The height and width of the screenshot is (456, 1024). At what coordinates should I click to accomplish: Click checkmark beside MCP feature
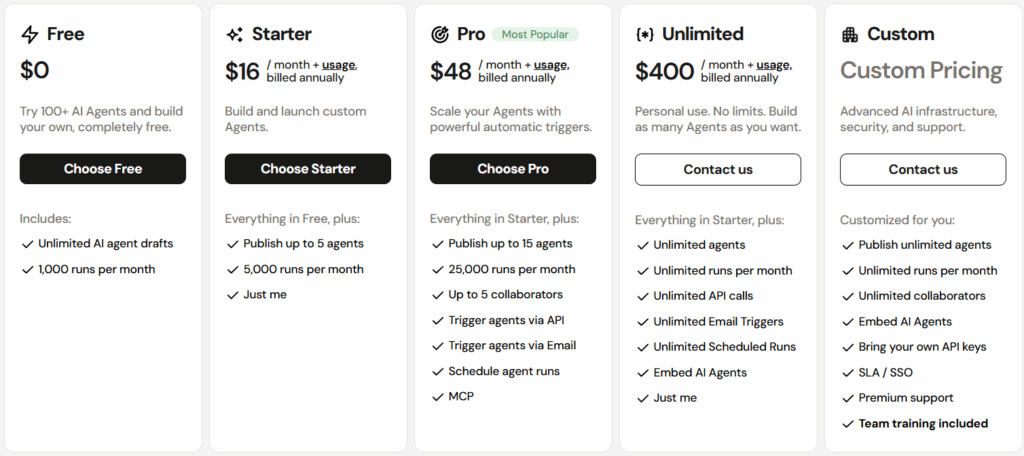tap(437, 397)
